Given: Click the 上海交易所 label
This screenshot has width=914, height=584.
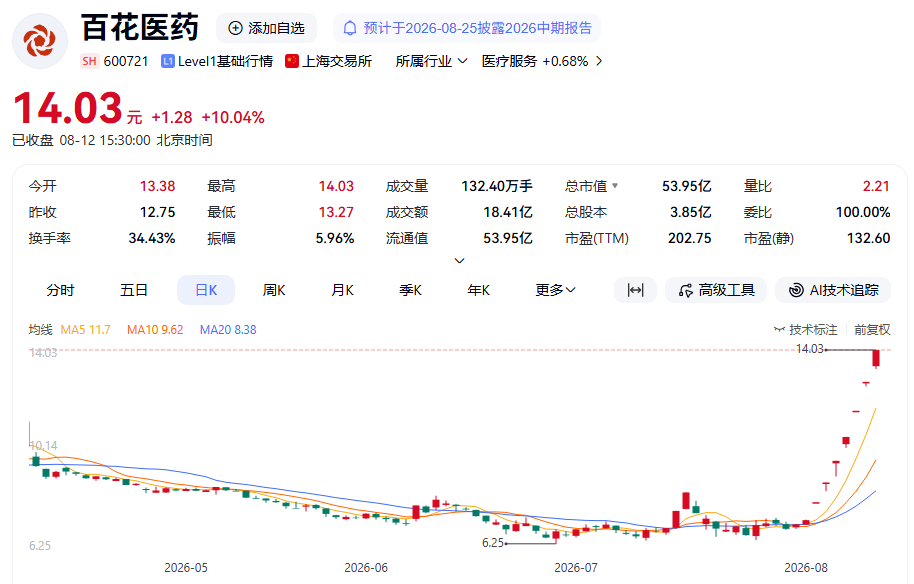Looking at the screenshot, I should [x=337, y=61].
